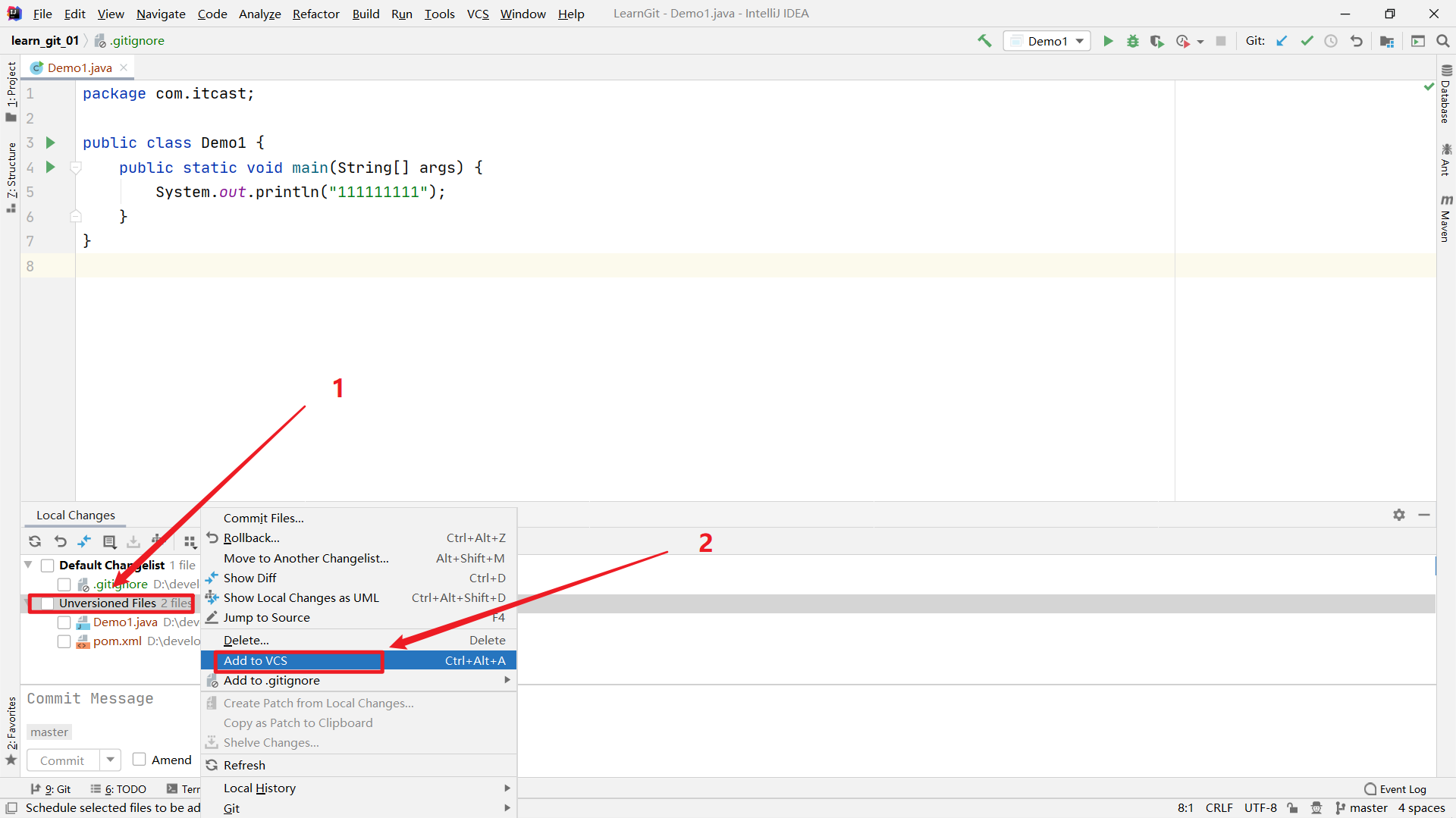Open the Commit button dropdown arrow
Image resolution: width=1456 pixels, height=818 pixels.
(x=111, y=760)
